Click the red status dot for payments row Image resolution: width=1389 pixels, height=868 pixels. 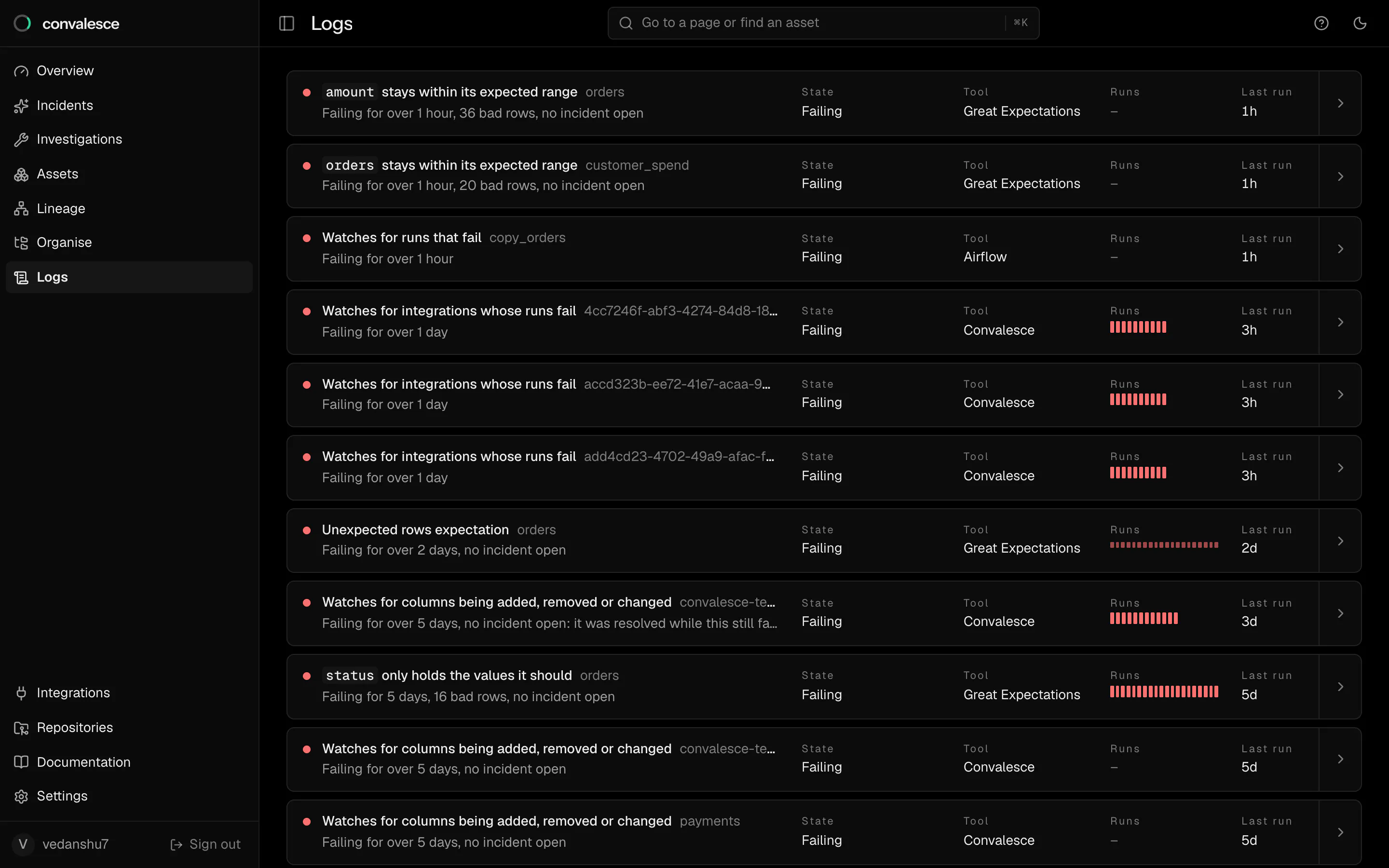307,822
